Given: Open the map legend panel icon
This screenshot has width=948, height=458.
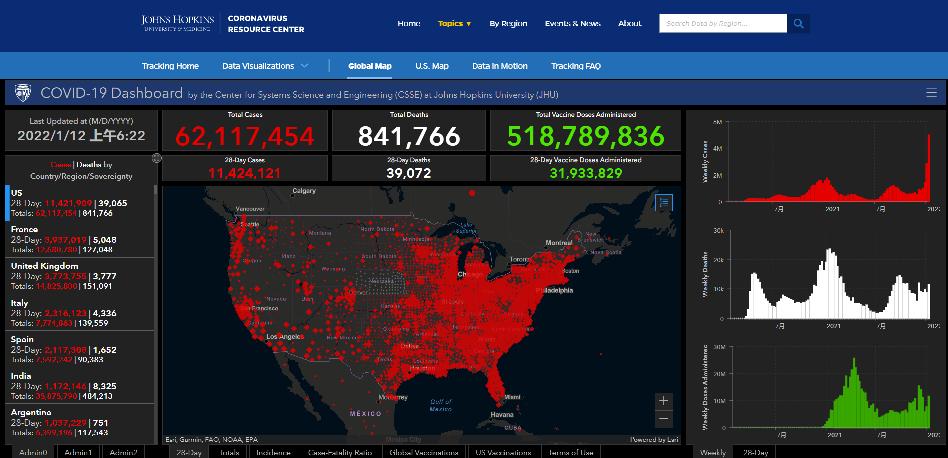Looking at the screenshot, I should tap(665, 202).
